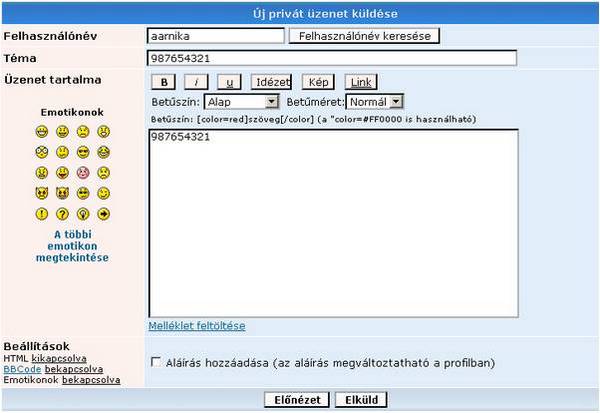Insert the sunglasses cool emoticon
Viewport: 600px width, 413px height.
83,152
